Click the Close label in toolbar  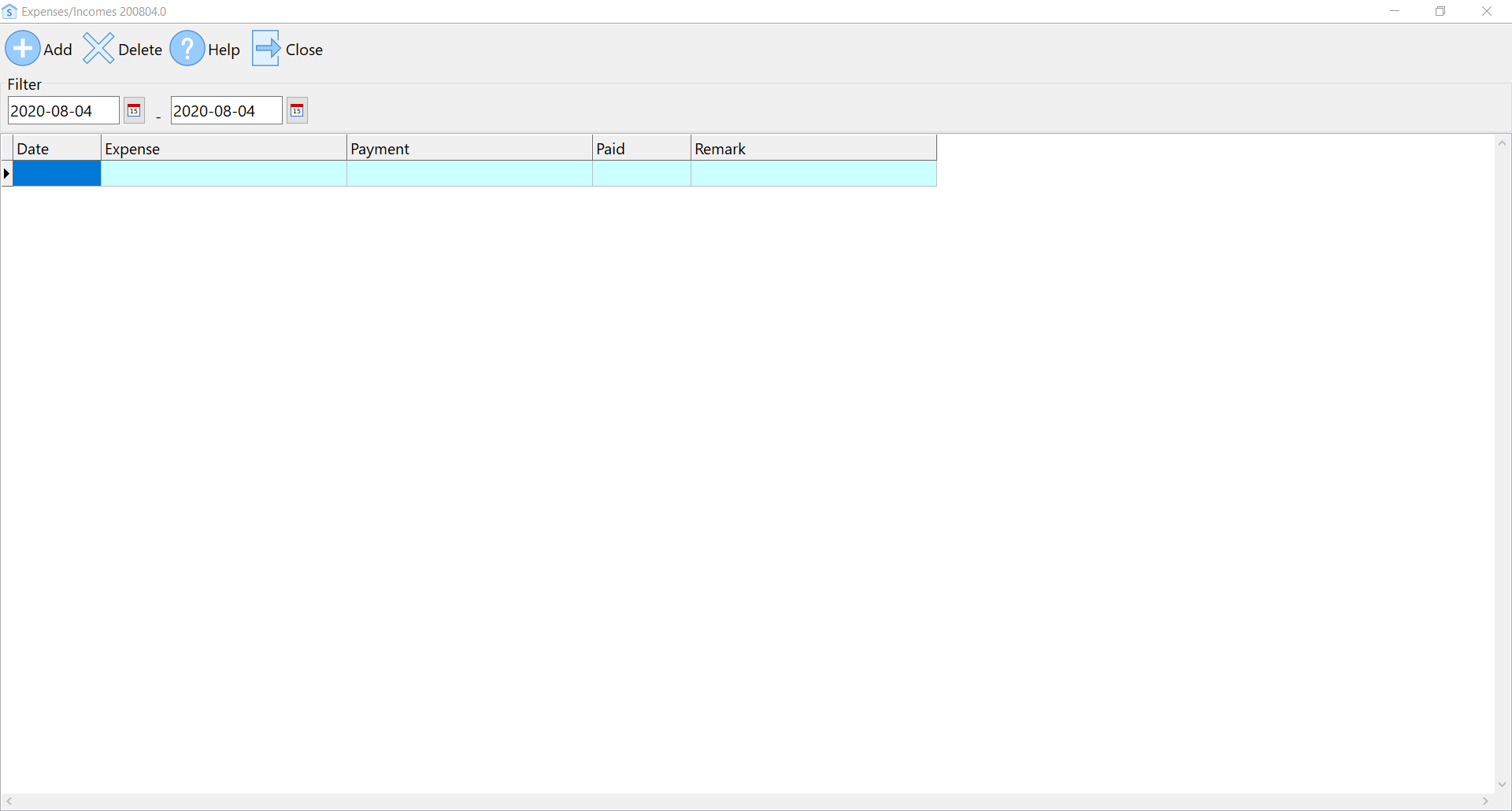pos(304,50)
